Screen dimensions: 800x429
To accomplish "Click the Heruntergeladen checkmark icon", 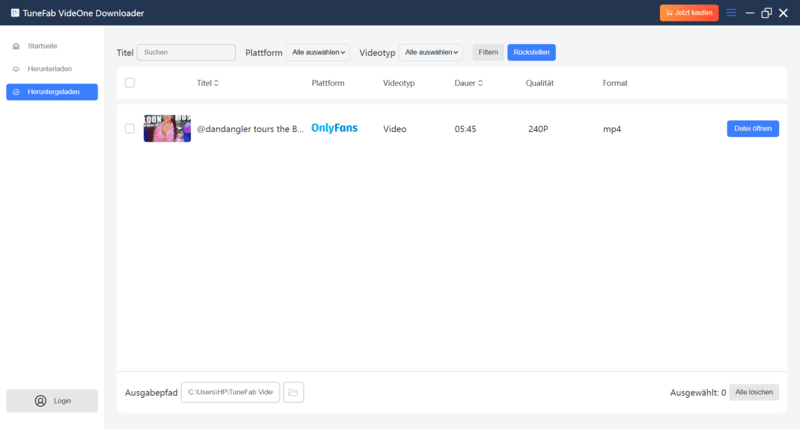I will [16, 92].
